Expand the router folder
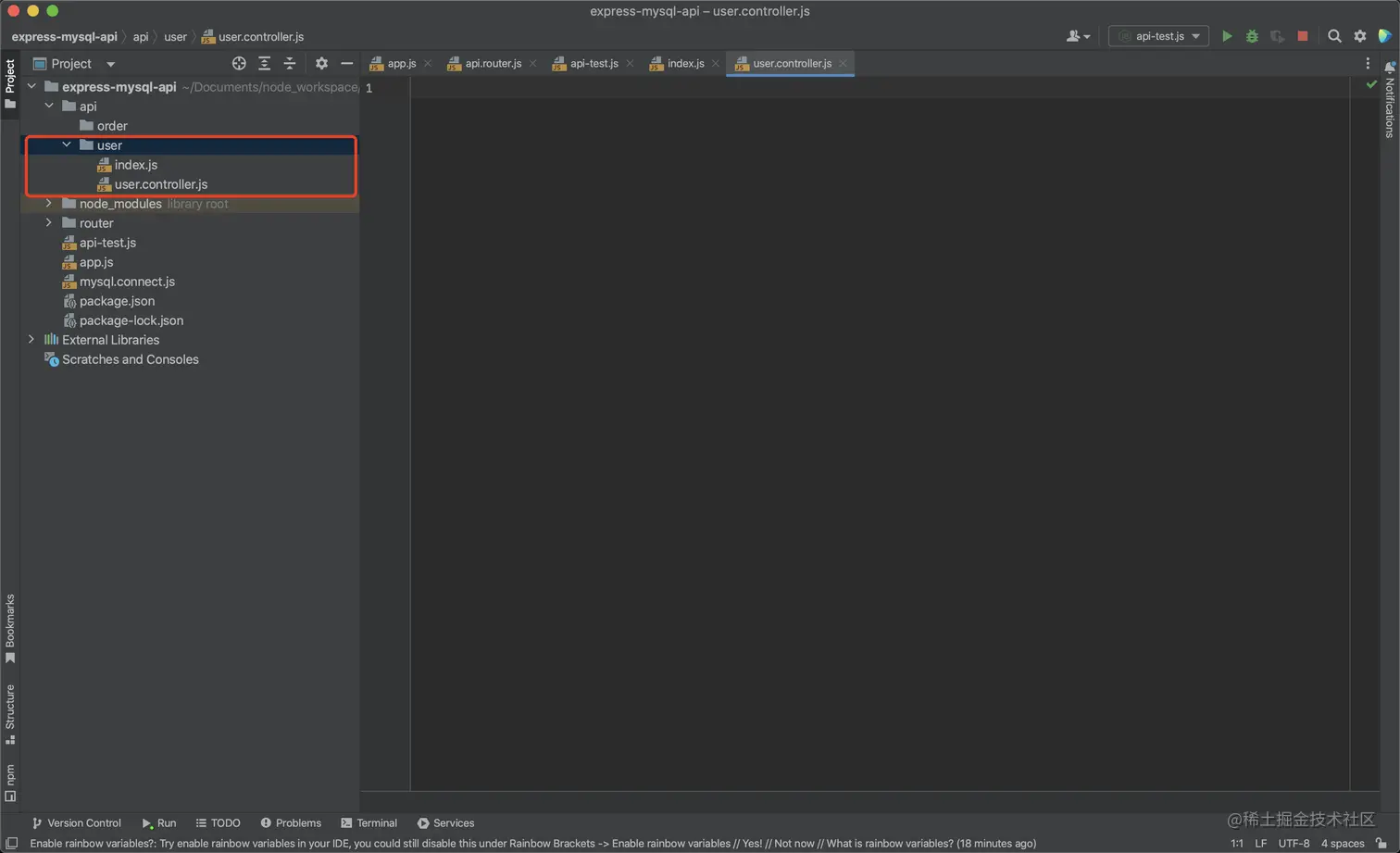 pyautogui.click(x=49, y=222)
